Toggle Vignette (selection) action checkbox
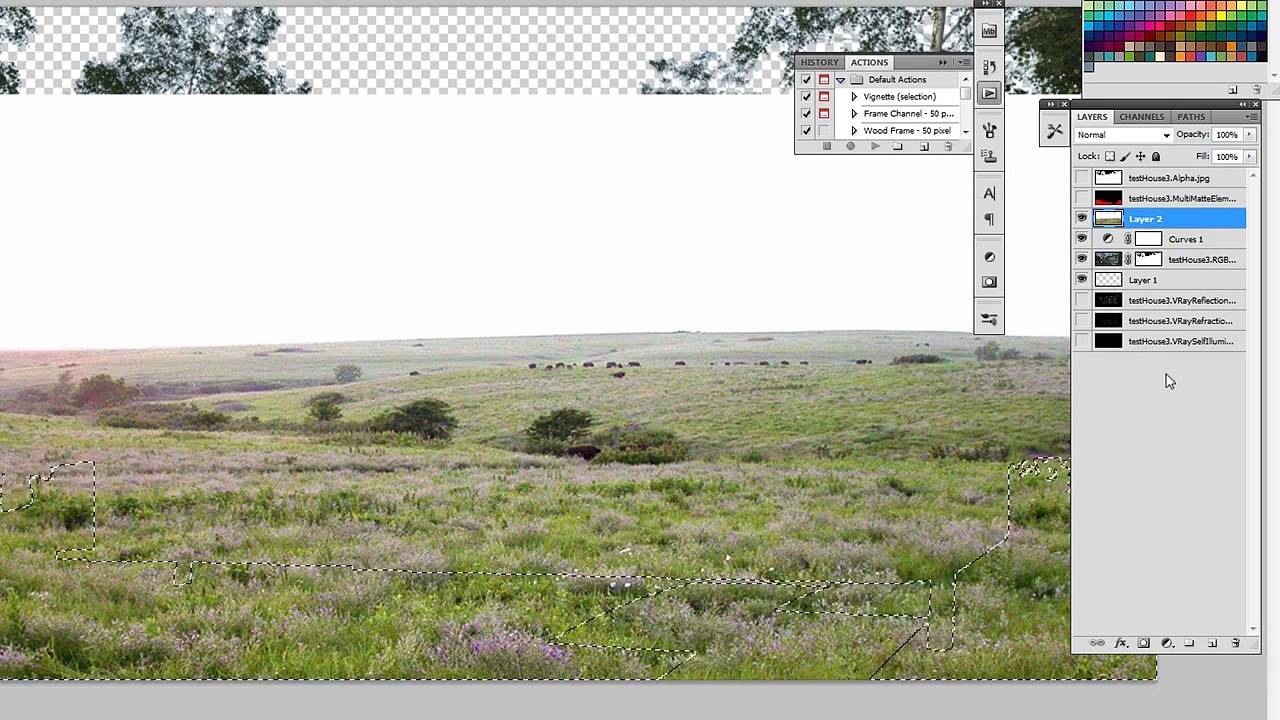The image size is (1280, 720). (x=806, y=97)
